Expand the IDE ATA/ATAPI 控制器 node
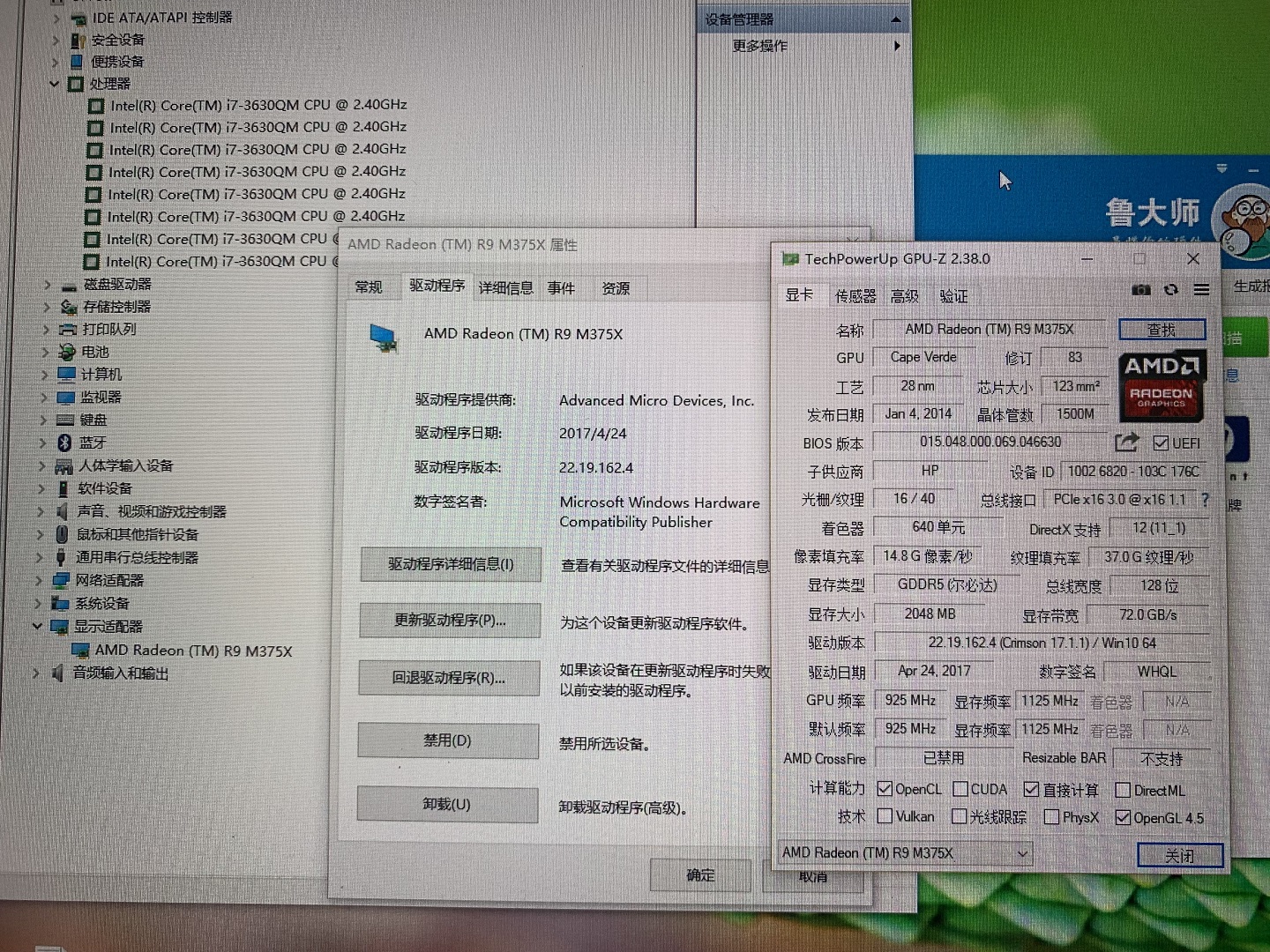The width and height of the screenshot is (1270, 952). pos(56,17)
